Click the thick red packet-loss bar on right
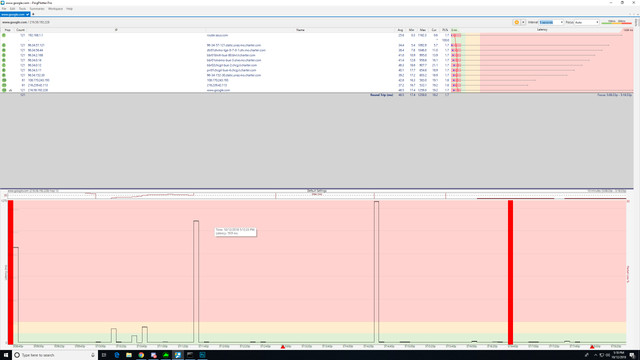 click(510, 272)
